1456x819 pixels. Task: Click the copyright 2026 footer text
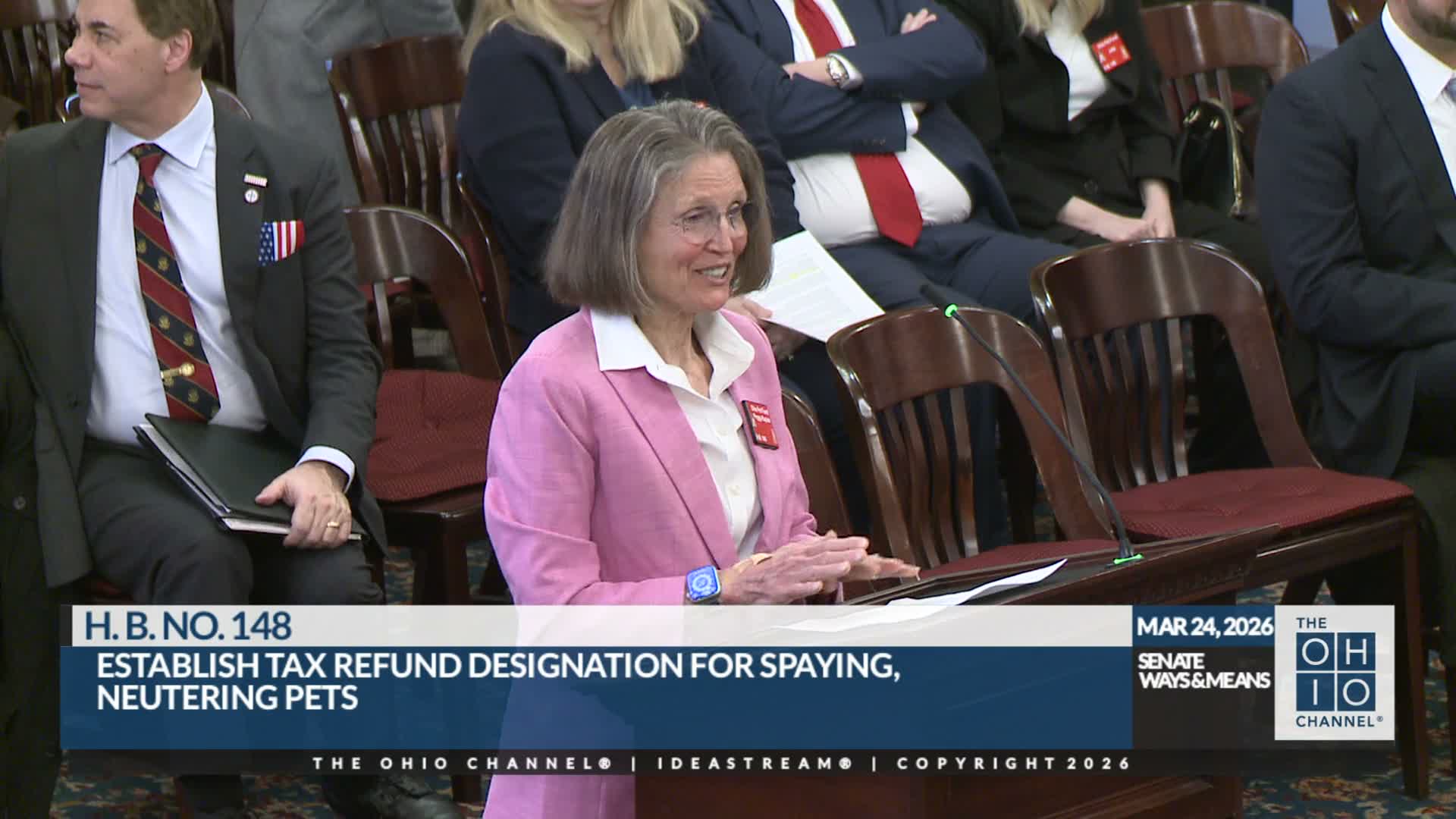tap(1013, 763)
